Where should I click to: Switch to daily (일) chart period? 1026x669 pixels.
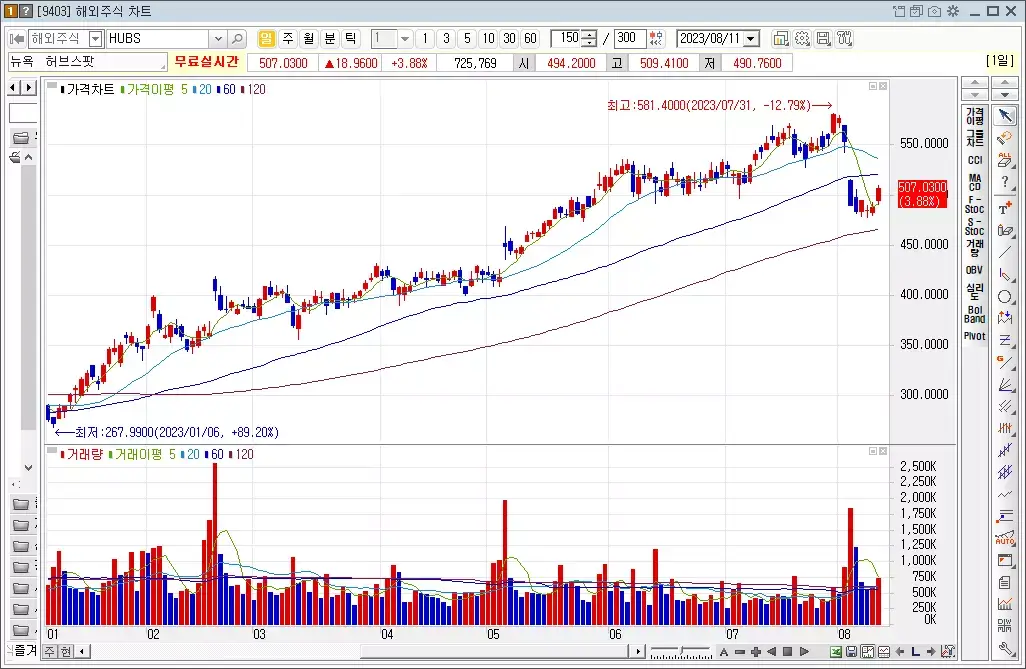(266, 39)
